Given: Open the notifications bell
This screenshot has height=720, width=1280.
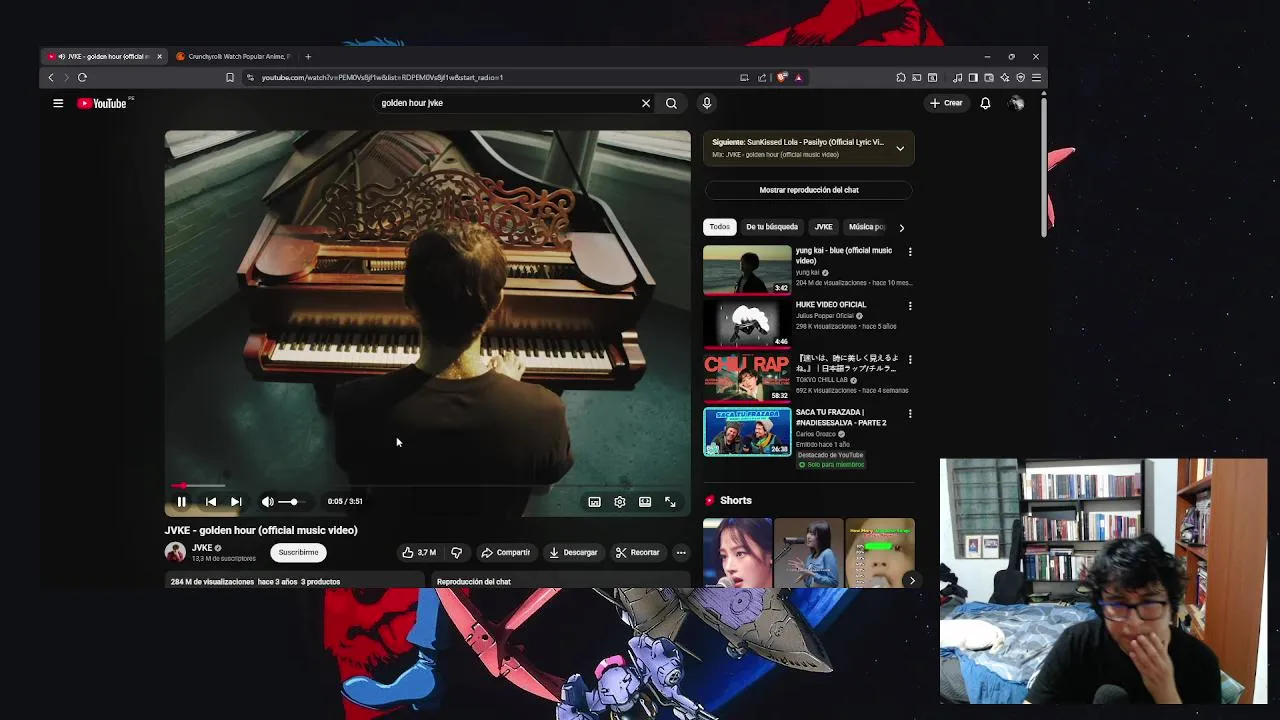Looking at the screenshot, I should pos(985,103).
